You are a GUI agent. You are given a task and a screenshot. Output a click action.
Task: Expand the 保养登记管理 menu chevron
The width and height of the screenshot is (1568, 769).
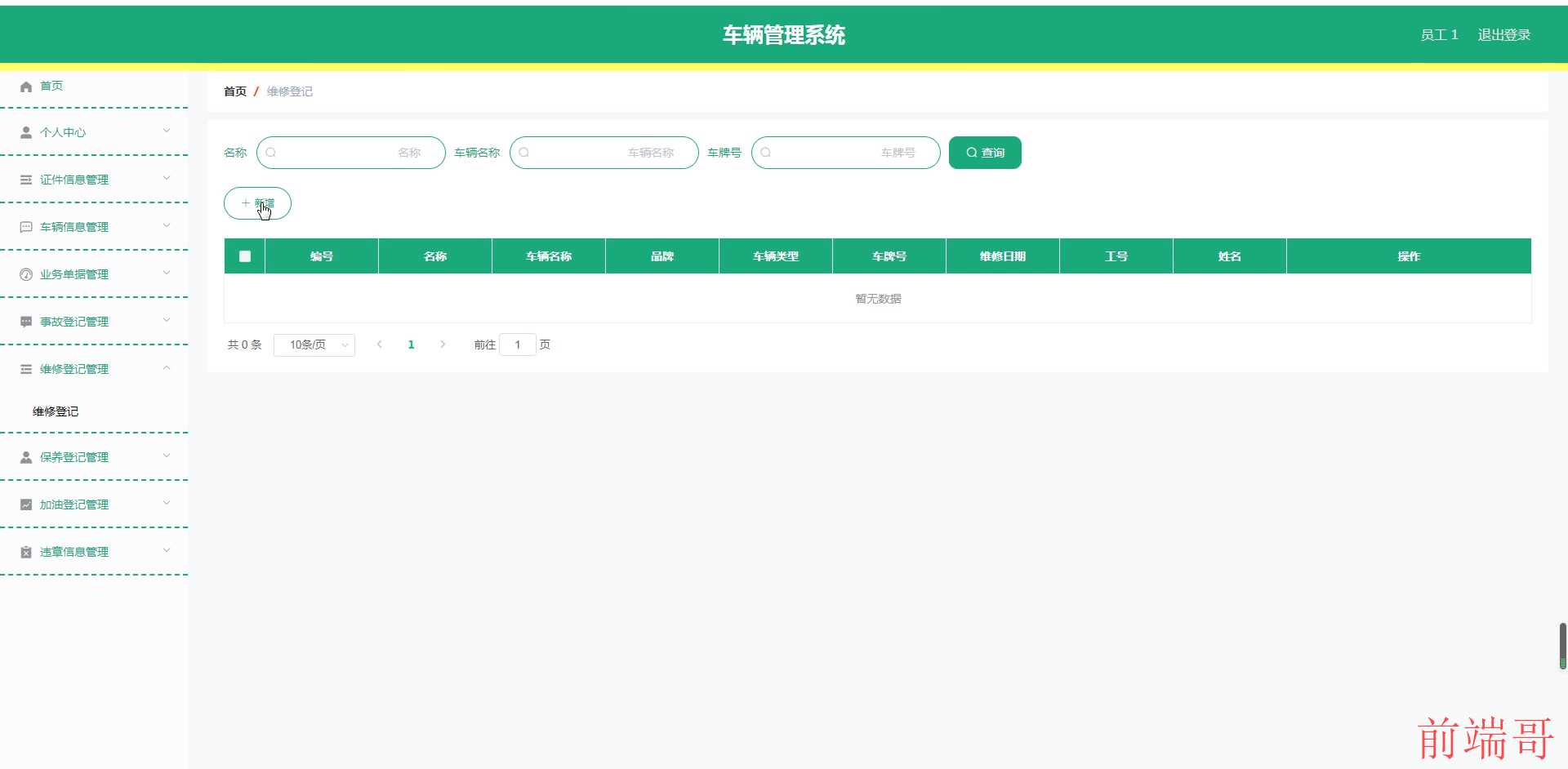(x=167, y=456)
